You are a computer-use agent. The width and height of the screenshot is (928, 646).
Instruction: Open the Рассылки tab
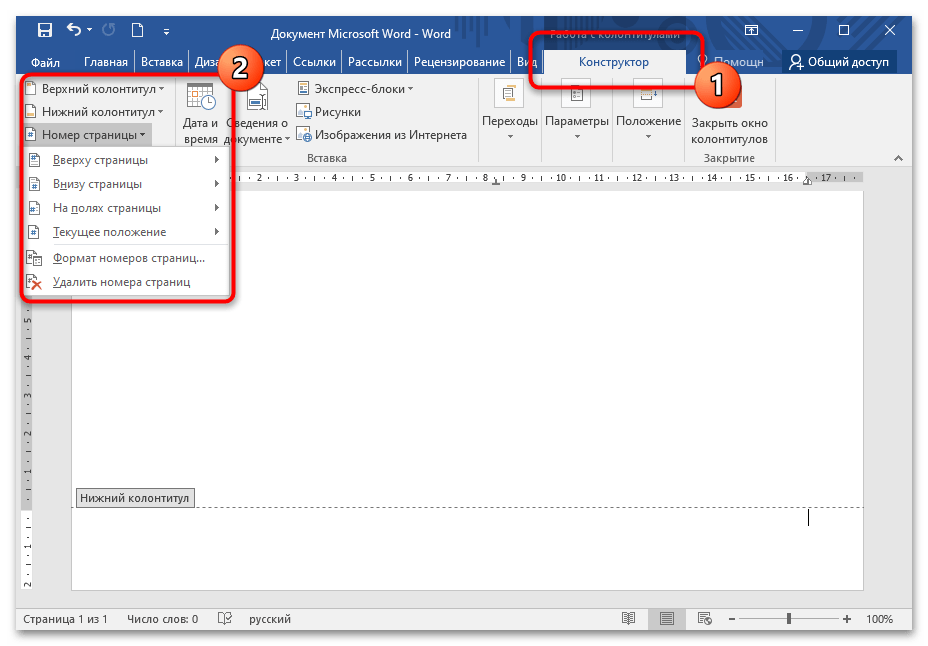pos(375,62)
